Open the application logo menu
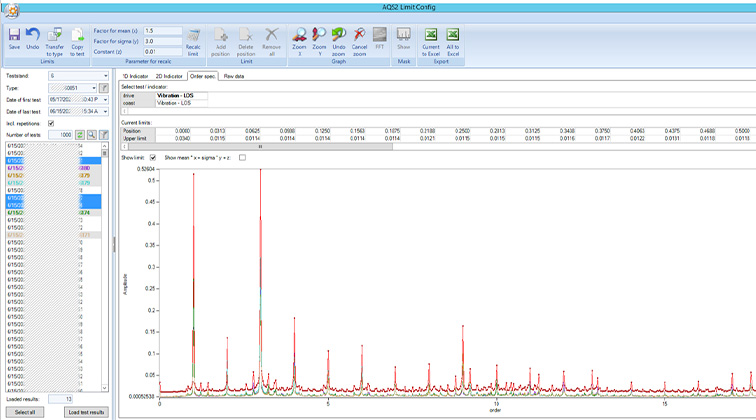This screenshot has width=756, height=420. click(12, 11)
